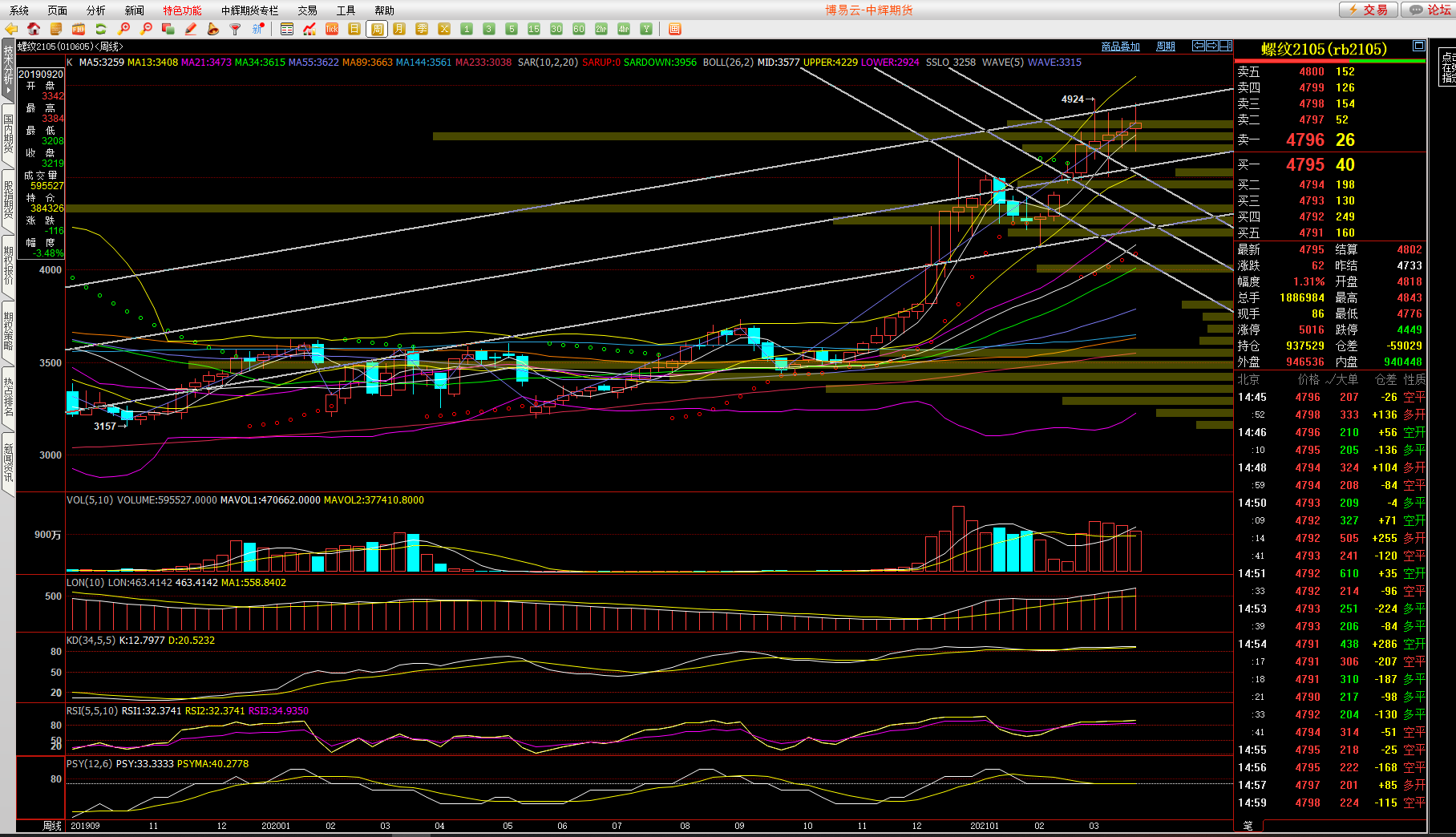Switch to the daily (日) period

click(354, 29)
